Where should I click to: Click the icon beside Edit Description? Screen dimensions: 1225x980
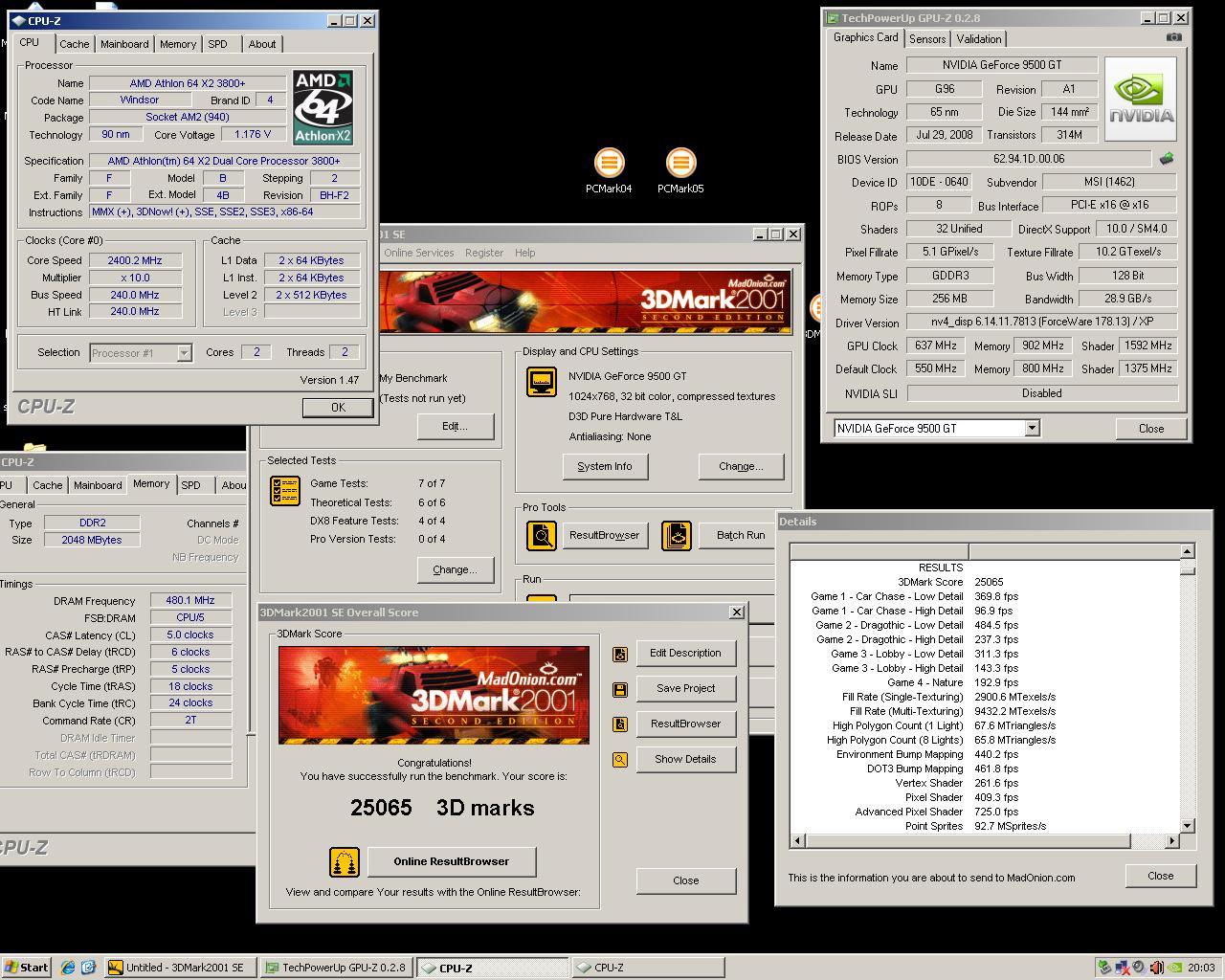pyautogui.click(x=620, y=654)
